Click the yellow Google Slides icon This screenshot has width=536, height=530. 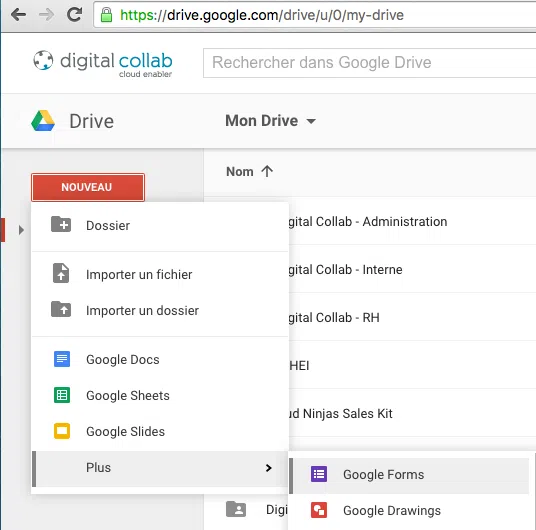pyautogui.click(x=62, y=431)
